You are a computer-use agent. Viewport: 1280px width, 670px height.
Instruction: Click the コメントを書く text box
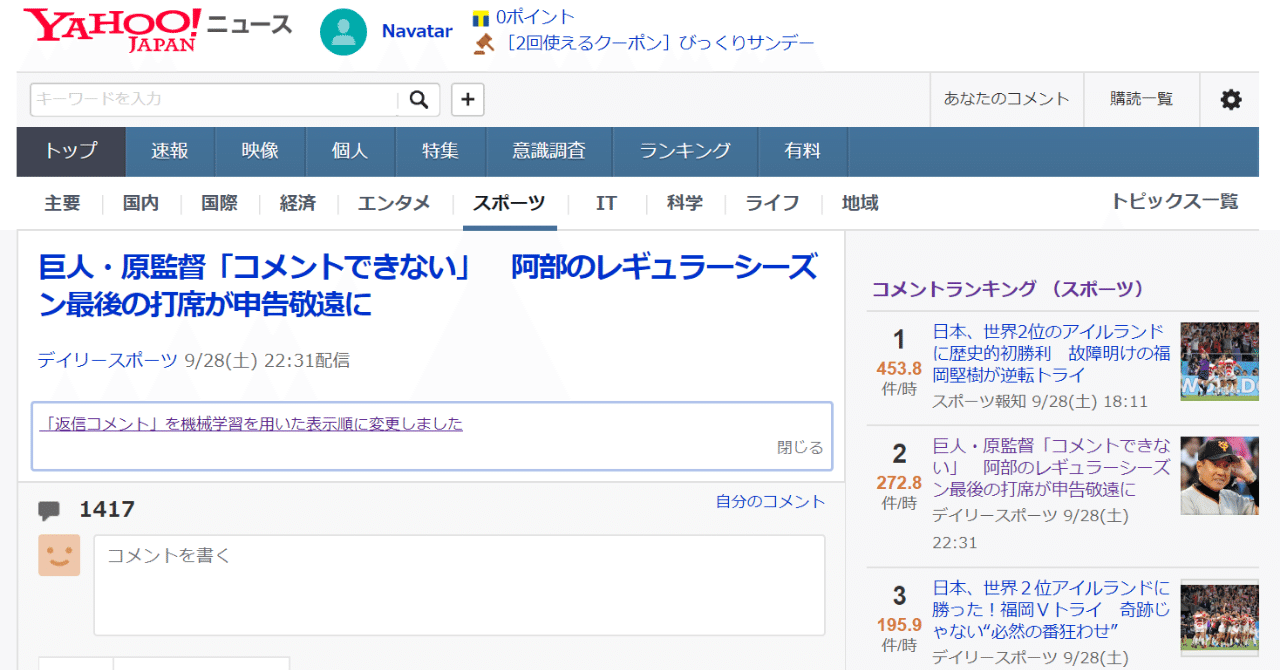click(459, 585)
